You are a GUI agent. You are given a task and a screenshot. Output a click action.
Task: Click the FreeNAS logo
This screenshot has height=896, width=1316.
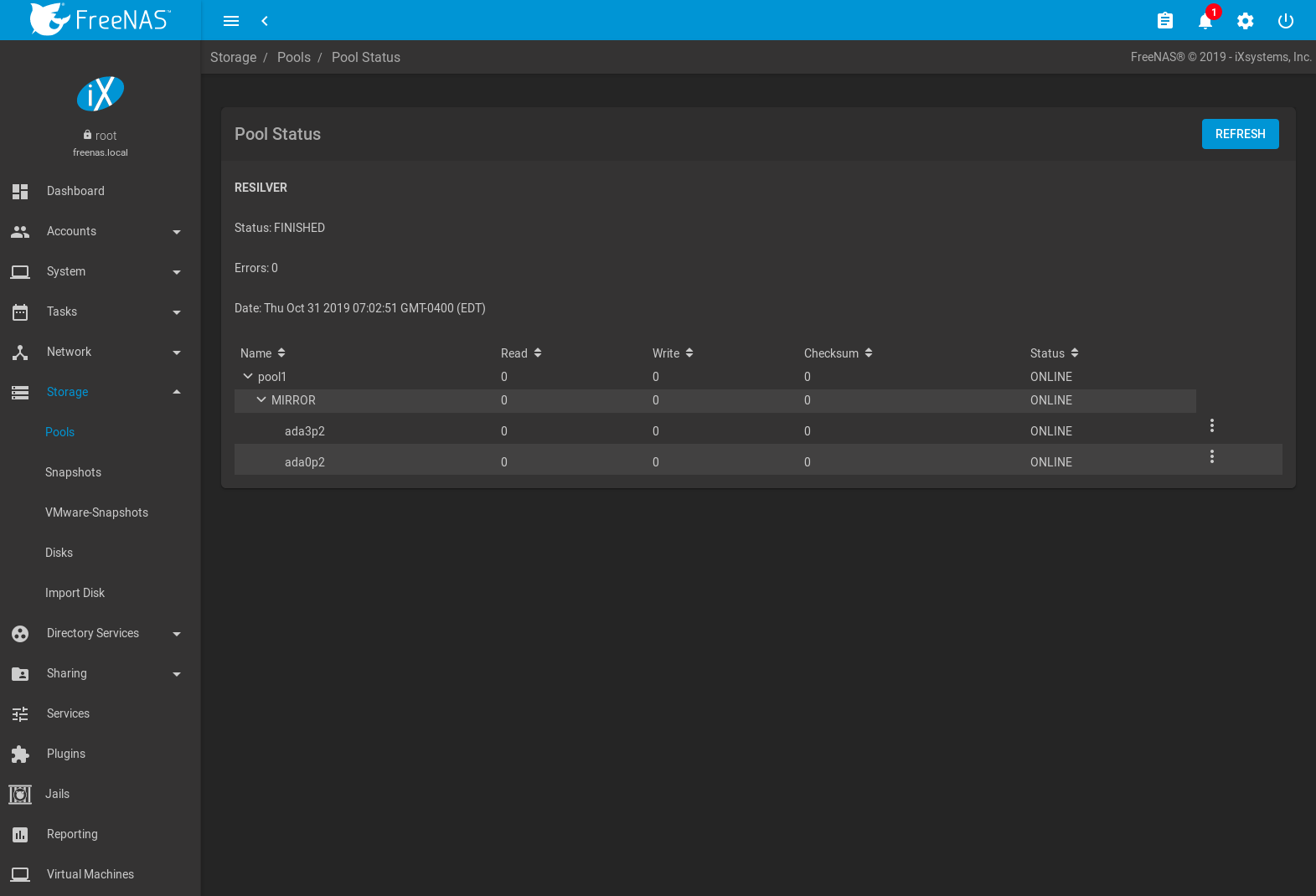[101, 20]
